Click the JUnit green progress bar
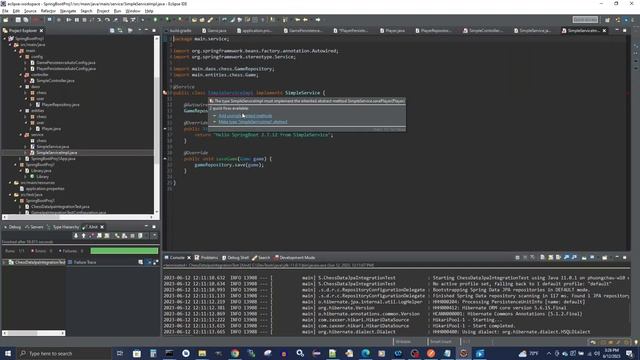The width and height of the screenshot is (640, 360). pyautogui.click(x=124, y=251)
